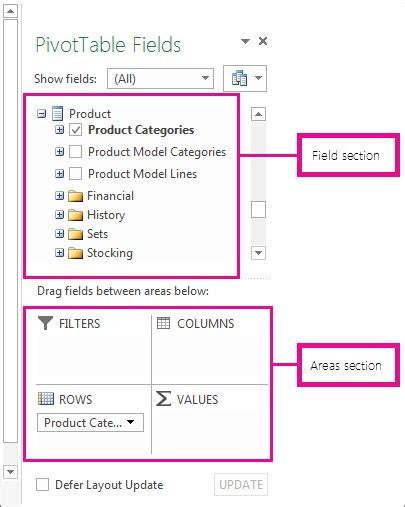Click the Product table icon
Viewport: 405px width, 507px height.
click(x=58, y=114)
